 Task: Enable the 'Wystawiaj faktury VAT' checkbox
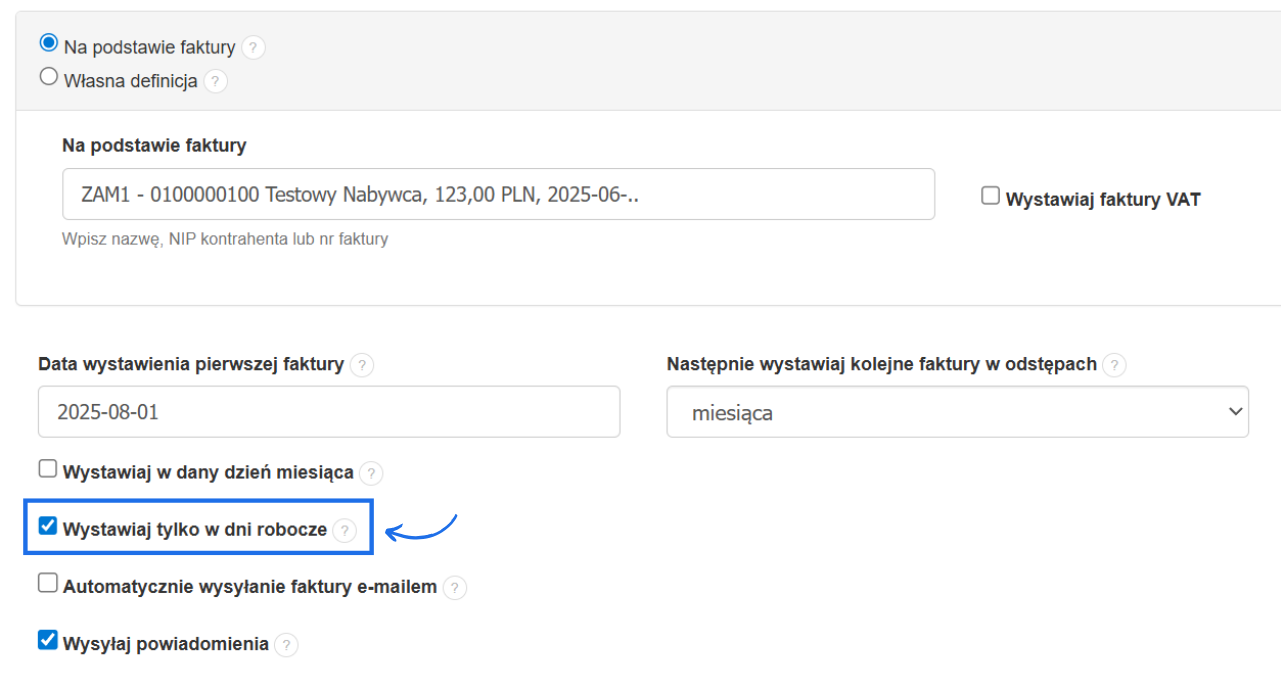pos(990,197)
